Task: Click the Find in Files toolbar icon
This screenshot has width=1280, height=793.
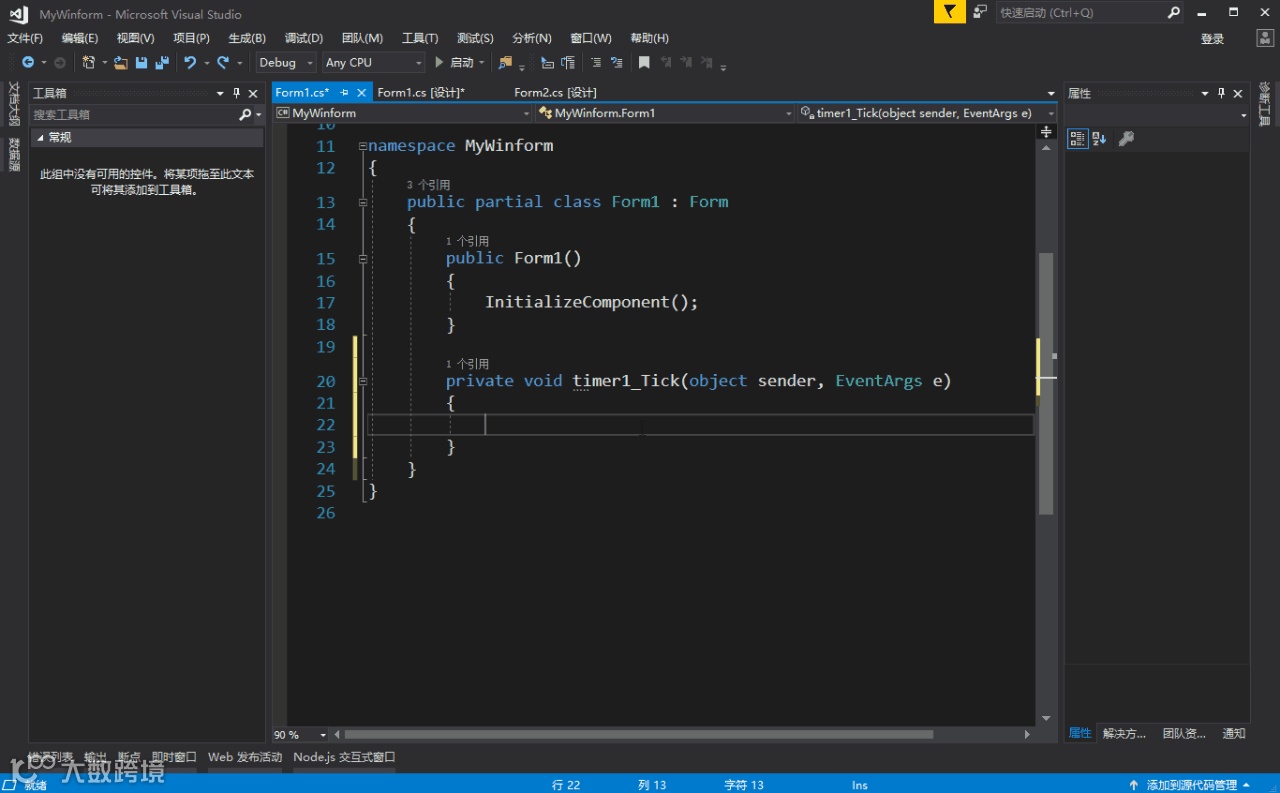Action: click(x=505, y=62)
